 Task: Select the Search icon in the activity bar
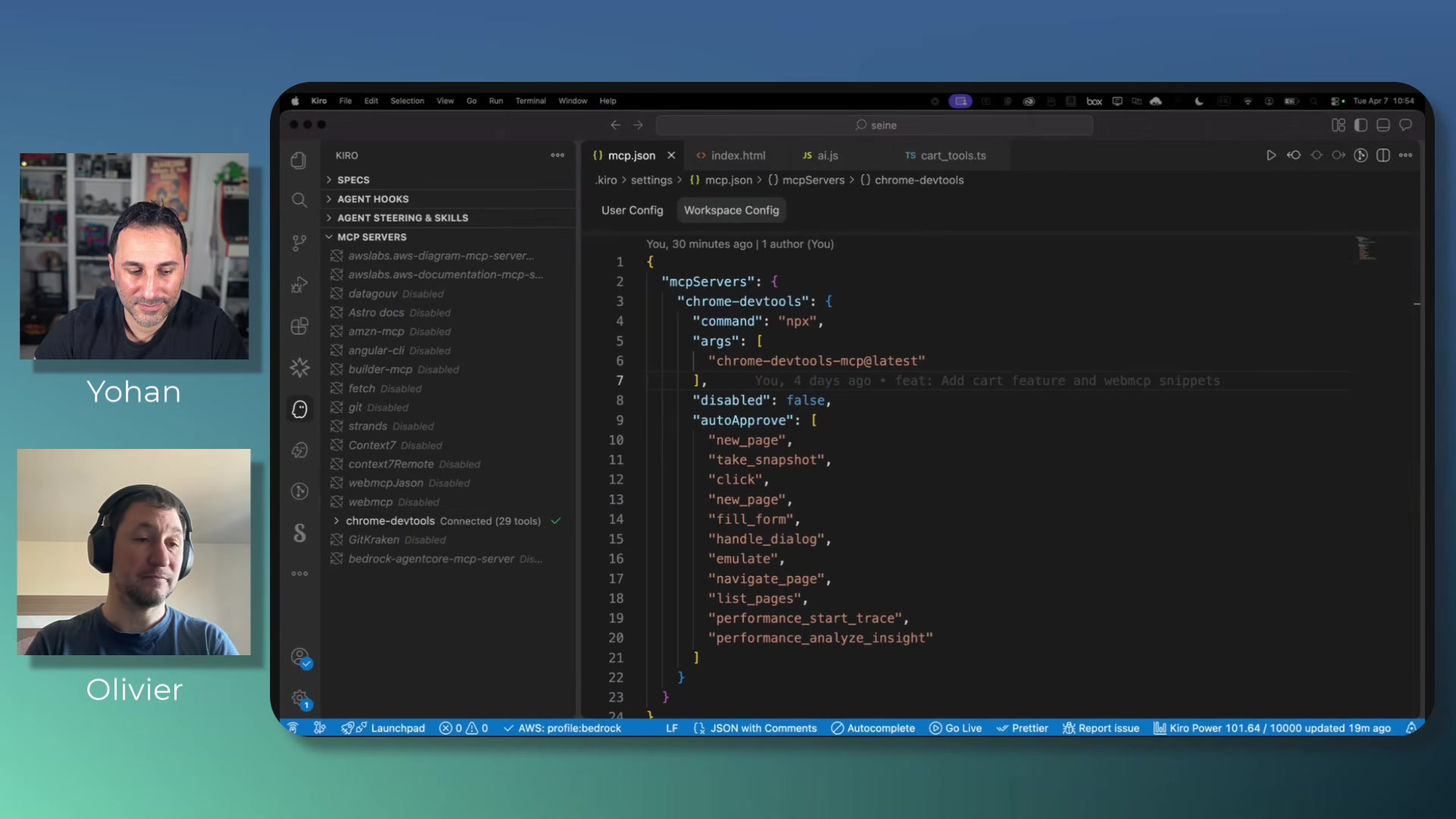(299, 199)
